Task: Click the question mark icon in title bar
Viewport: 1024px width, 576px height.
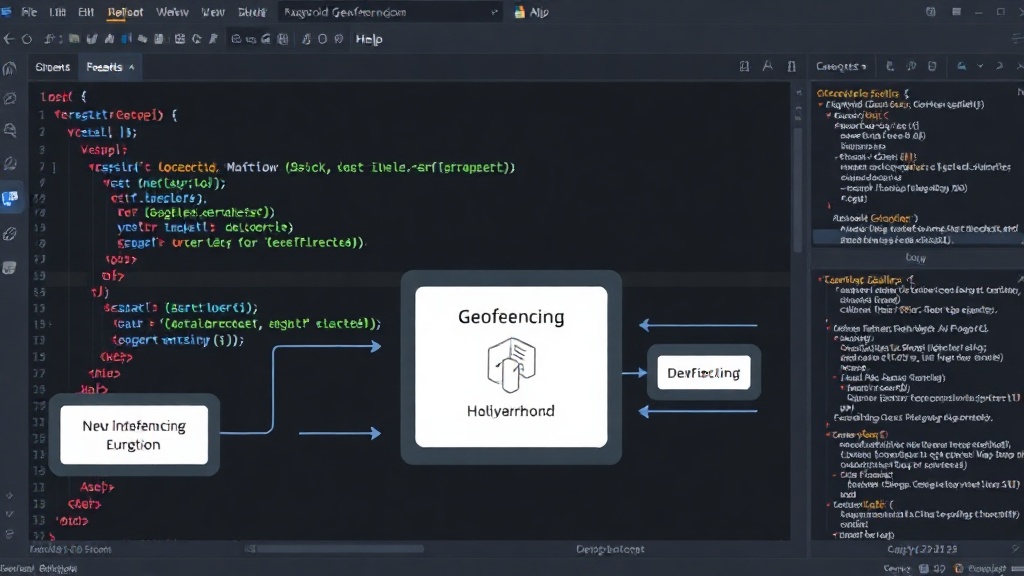Action: pyautogui.click(x=931, y=12)
